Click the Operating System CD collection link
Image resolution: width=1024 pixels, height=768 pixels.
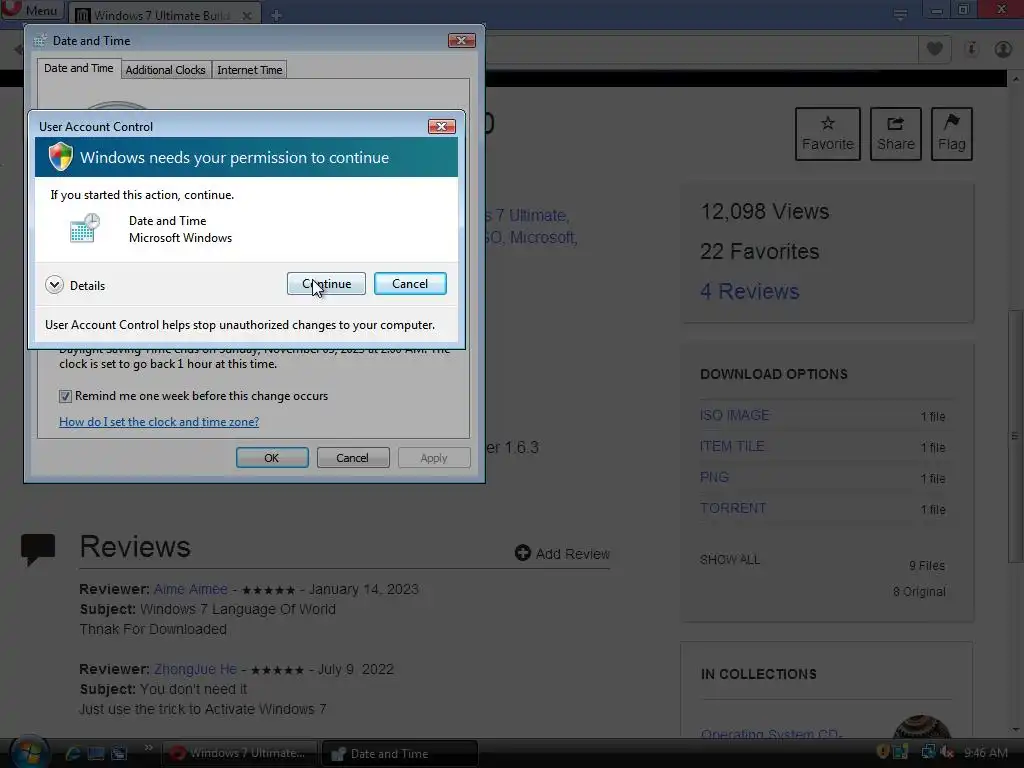point(771,733)
